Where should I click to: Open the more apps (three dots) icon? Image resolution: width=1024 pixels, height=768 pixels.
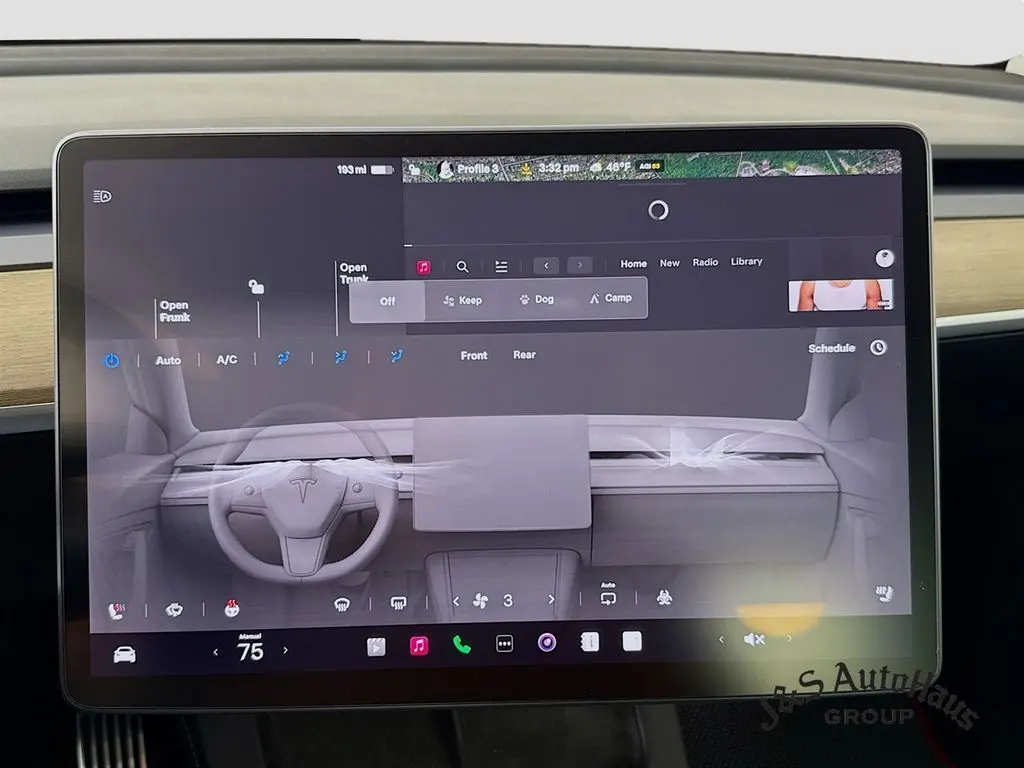pyautogui.click(x=505, y=644)
